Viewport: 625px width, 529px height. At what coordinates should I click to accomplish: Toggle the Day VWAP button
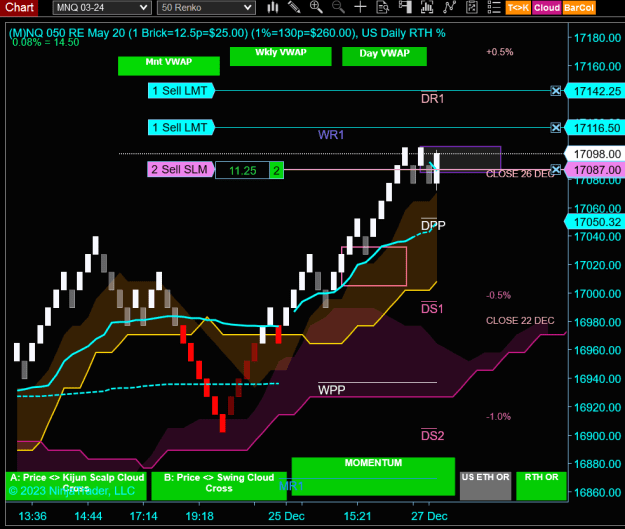[384, 56]
